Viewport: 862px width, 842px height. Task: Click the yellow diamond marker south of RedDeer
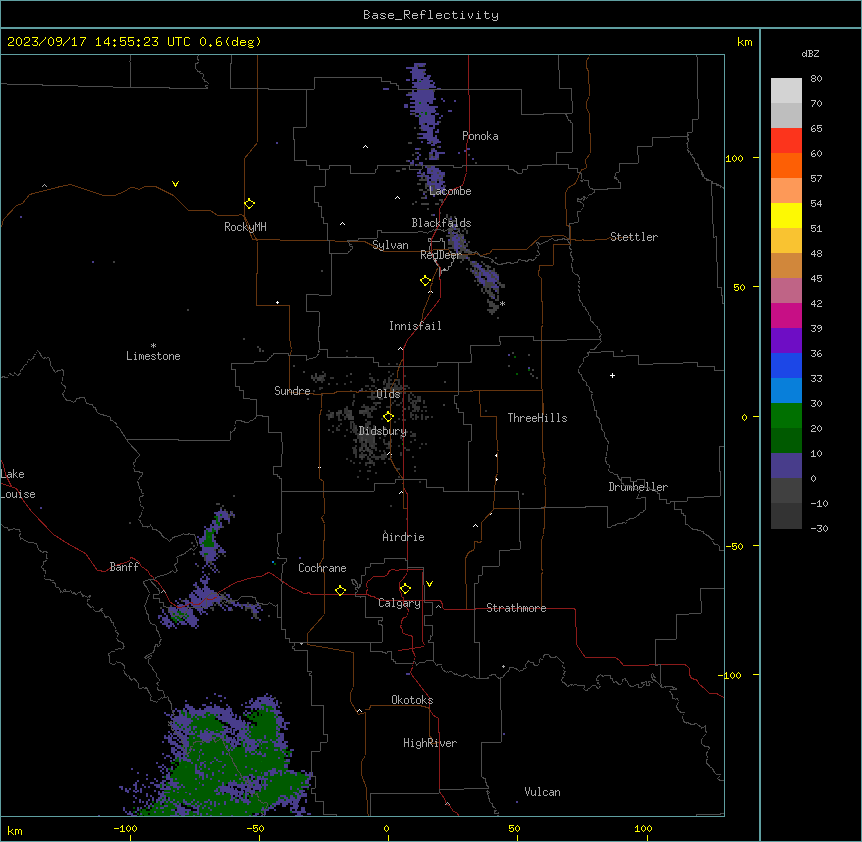click(x=426, y=281)
